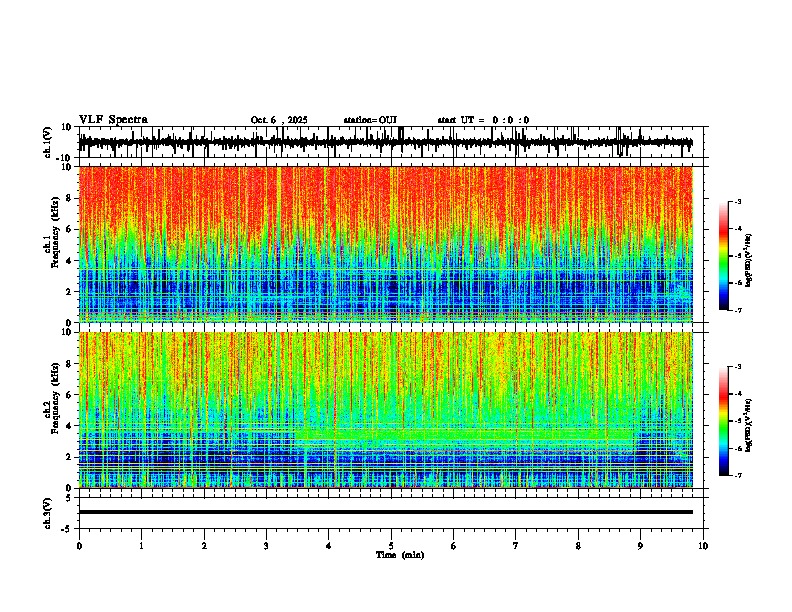This screenshot has height=612, width=792.
Task: Click the "ch.3(V)" axis label
Action: point(48,513)
